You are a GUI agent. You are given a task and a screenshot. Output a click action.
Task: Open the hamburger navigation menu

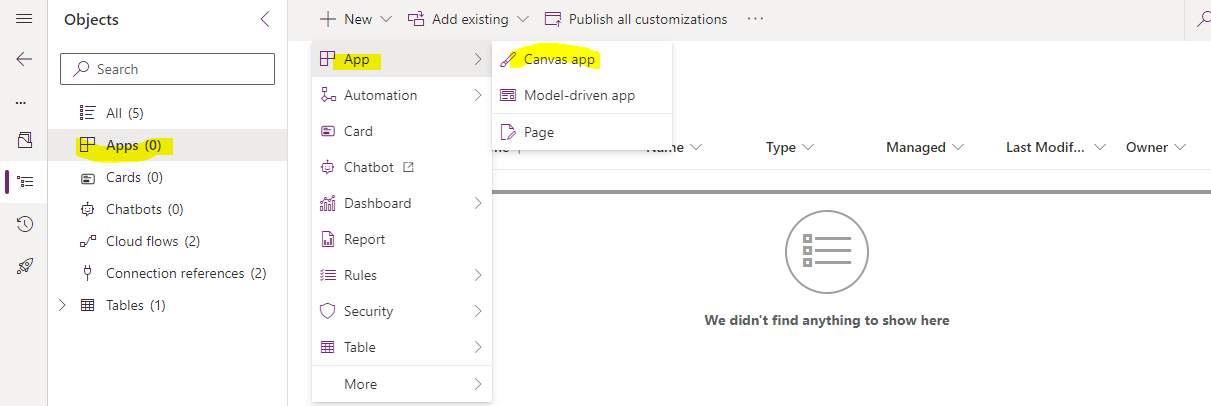point(24,19)
